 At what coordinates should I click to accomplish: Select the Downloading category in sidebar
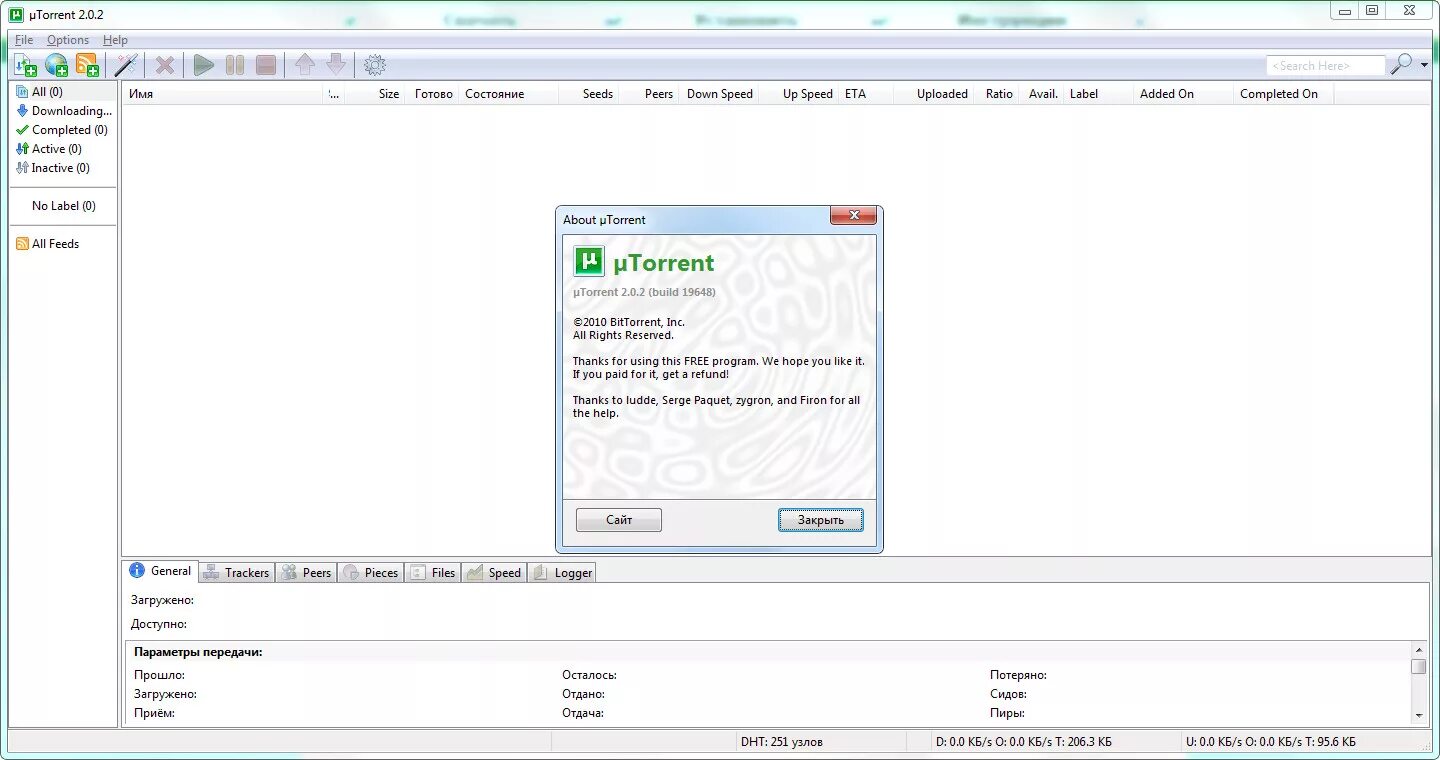(64, 111)
